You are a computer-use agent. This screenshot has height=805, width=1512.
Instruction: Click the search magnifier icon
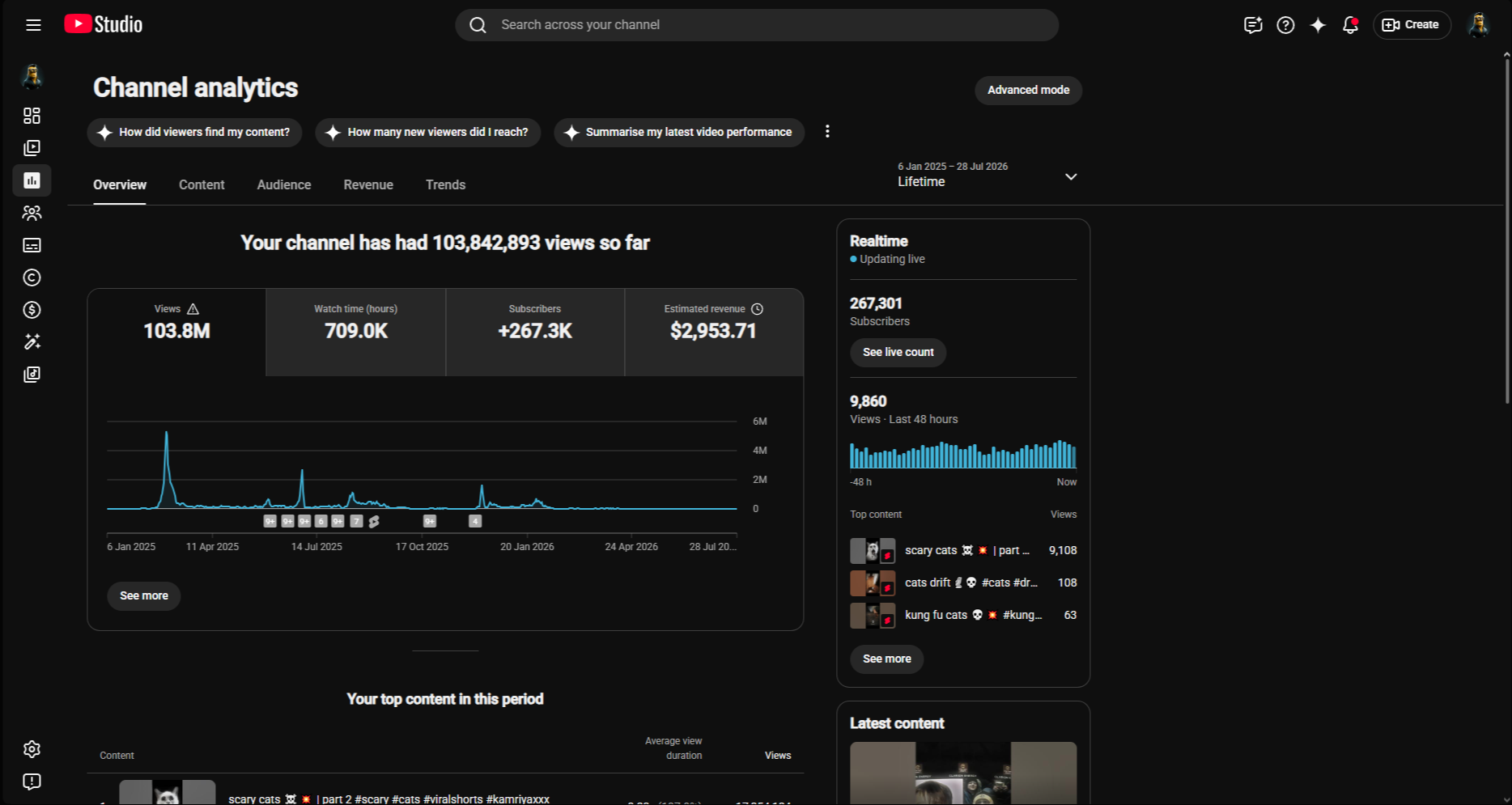coord(478,25)
